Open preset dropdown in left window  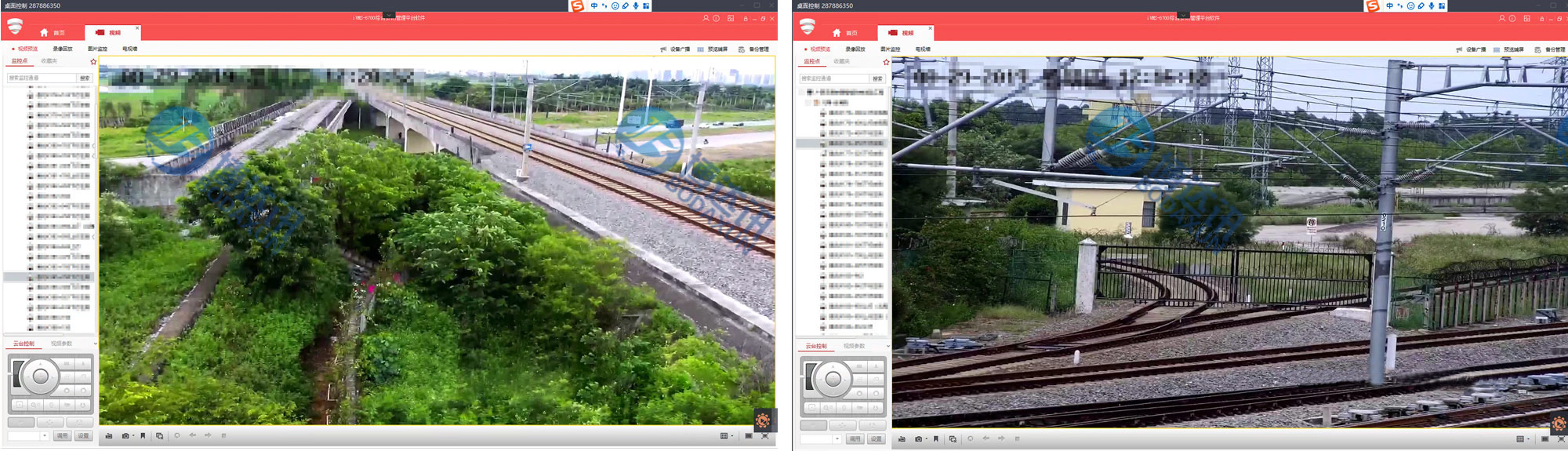point(45,435)
